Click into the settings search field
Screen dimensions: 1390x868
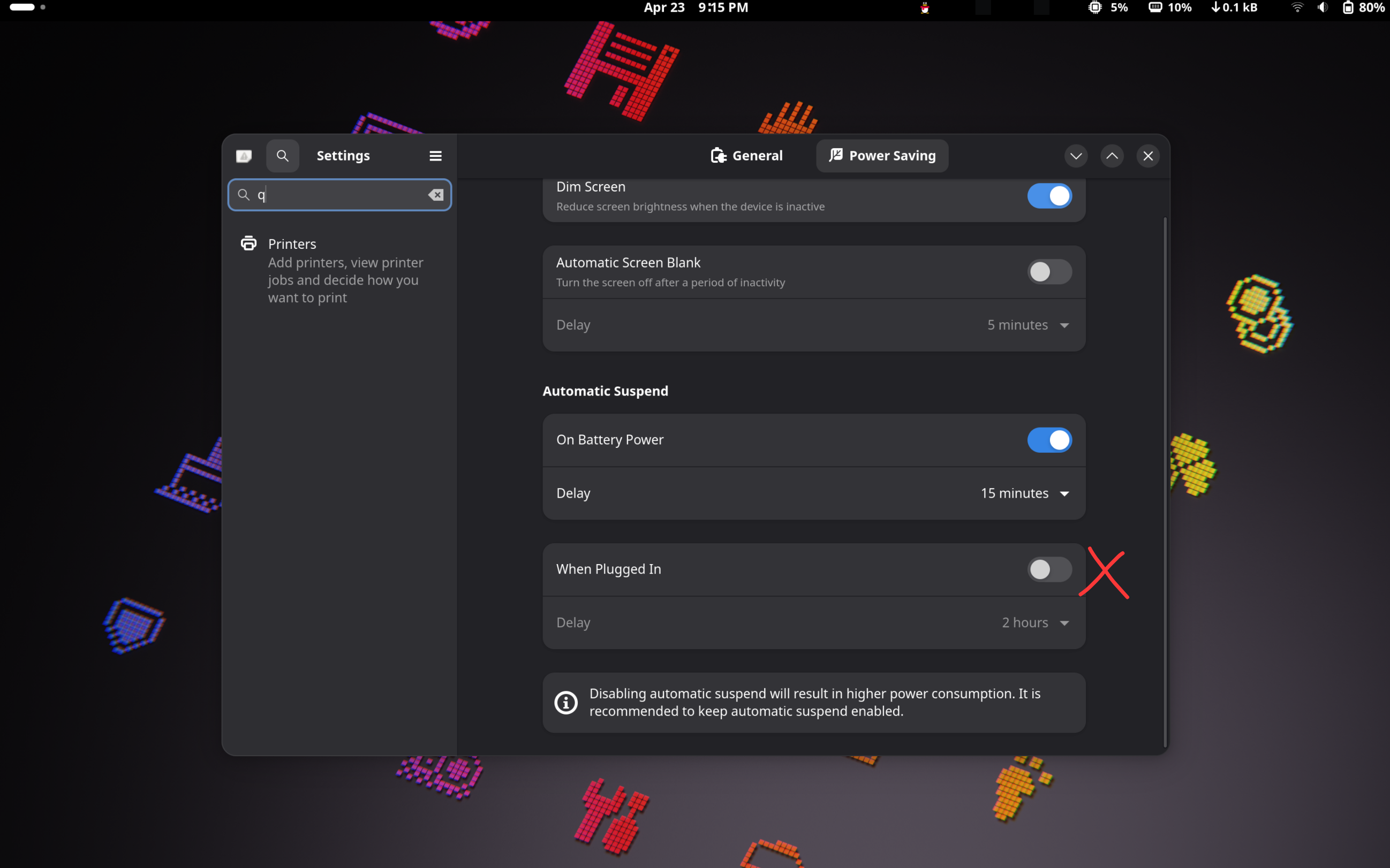point(339,195)
